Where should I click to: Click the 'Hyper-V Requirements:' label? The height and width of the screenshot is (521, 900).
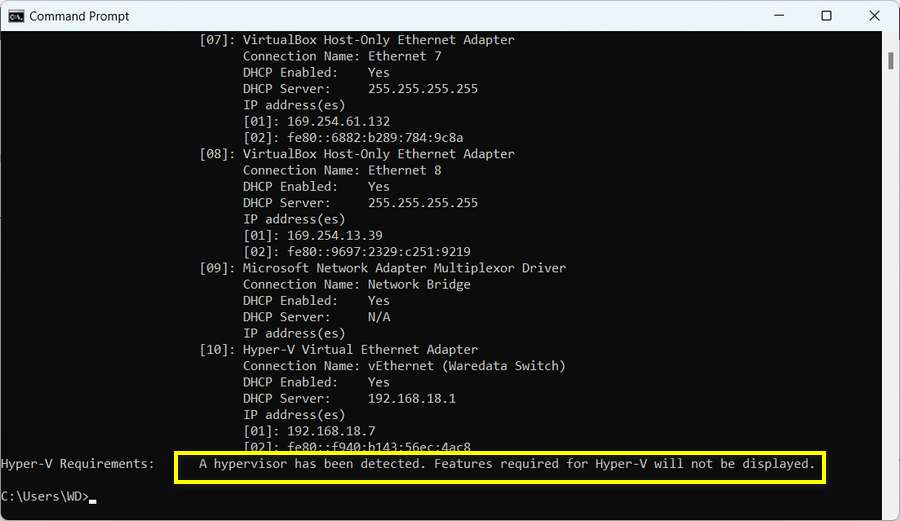pyautogui.click(x=77, y=464)
